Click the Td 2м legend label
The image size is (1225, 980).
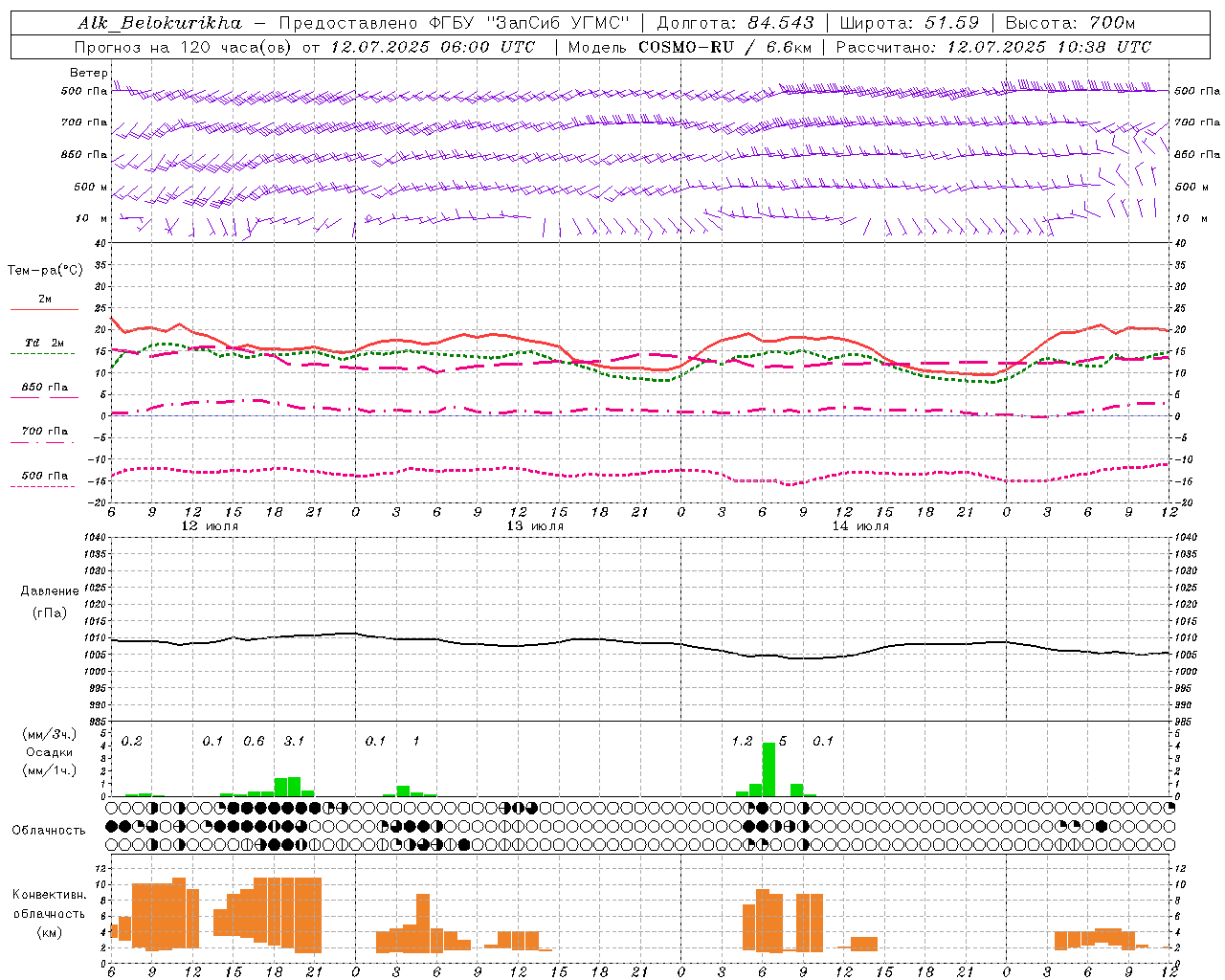(x=44, y=343)
